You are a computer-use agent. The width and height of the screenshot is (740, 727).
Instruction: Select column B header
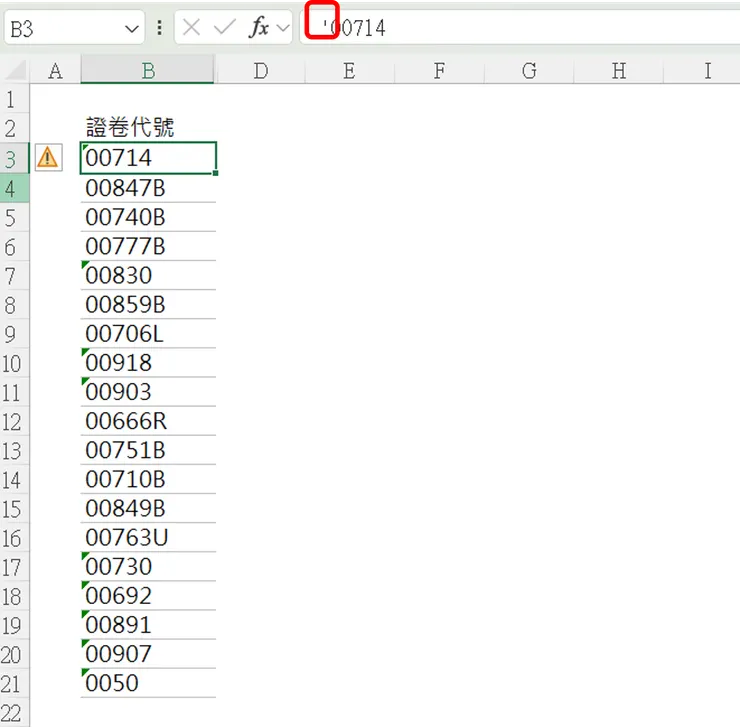coord(147,71)
